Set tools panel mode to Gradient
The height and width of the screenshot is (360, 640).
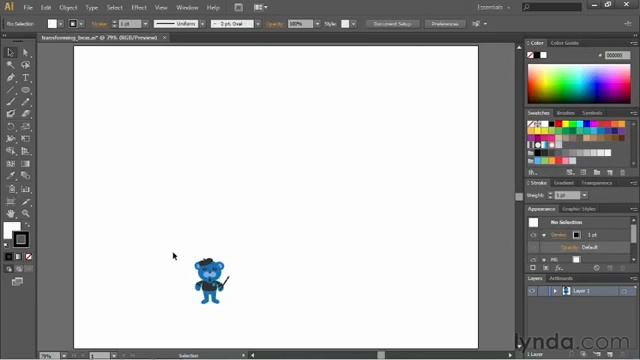coord(18,257)
